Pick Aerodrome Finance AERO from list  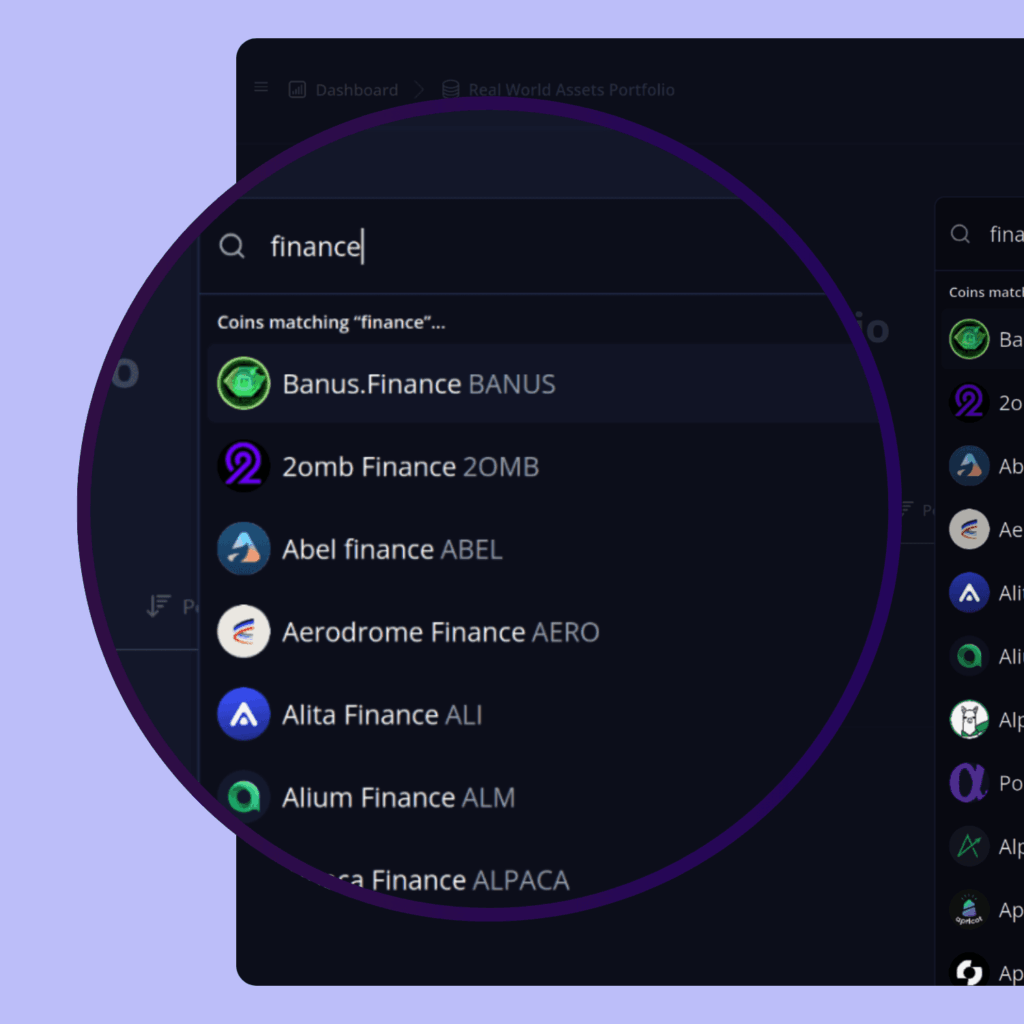pyautogui.click(x=441, y=632)
